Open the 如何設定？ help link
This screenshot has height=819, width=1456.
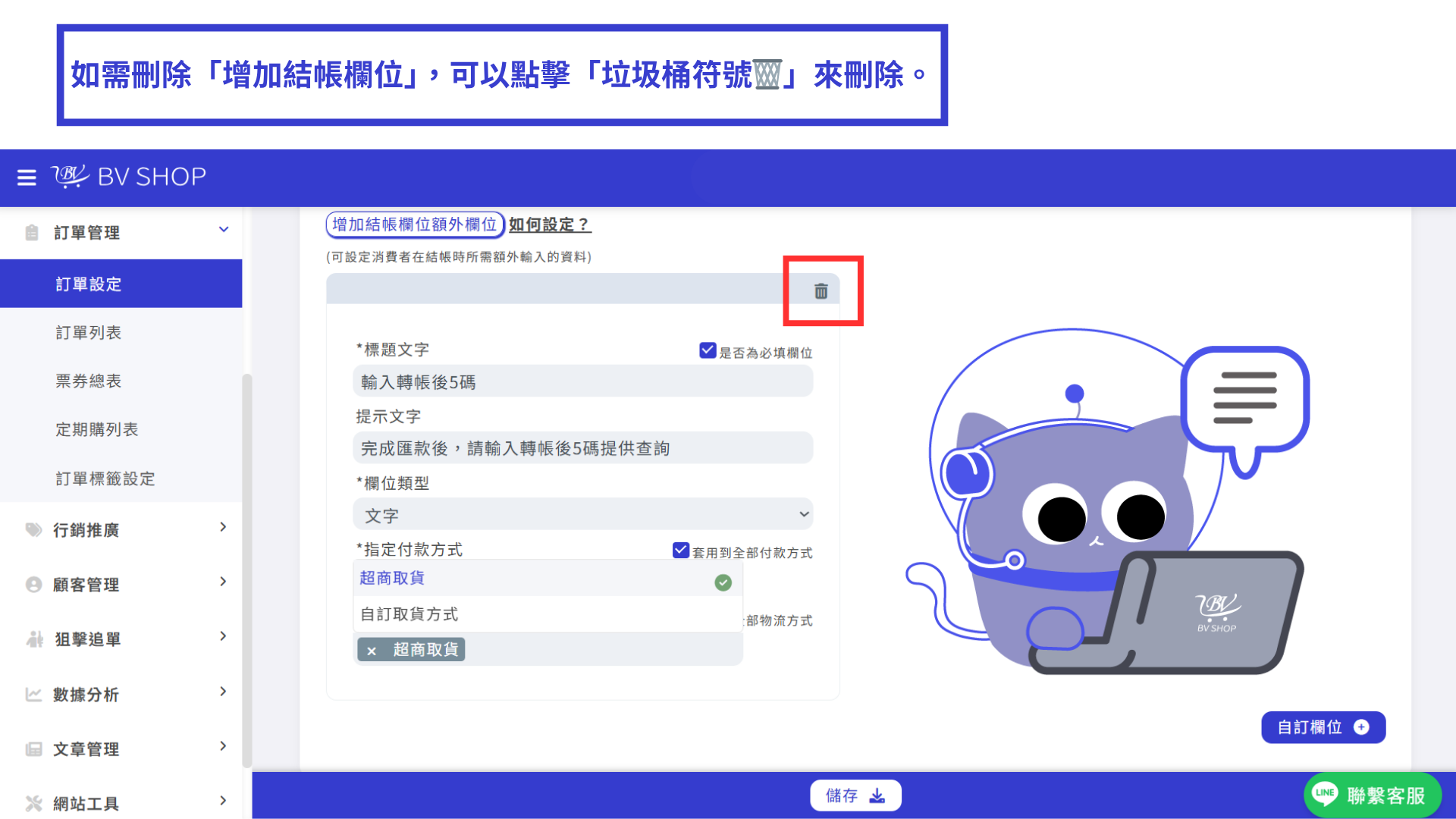(x=550, y=224)
